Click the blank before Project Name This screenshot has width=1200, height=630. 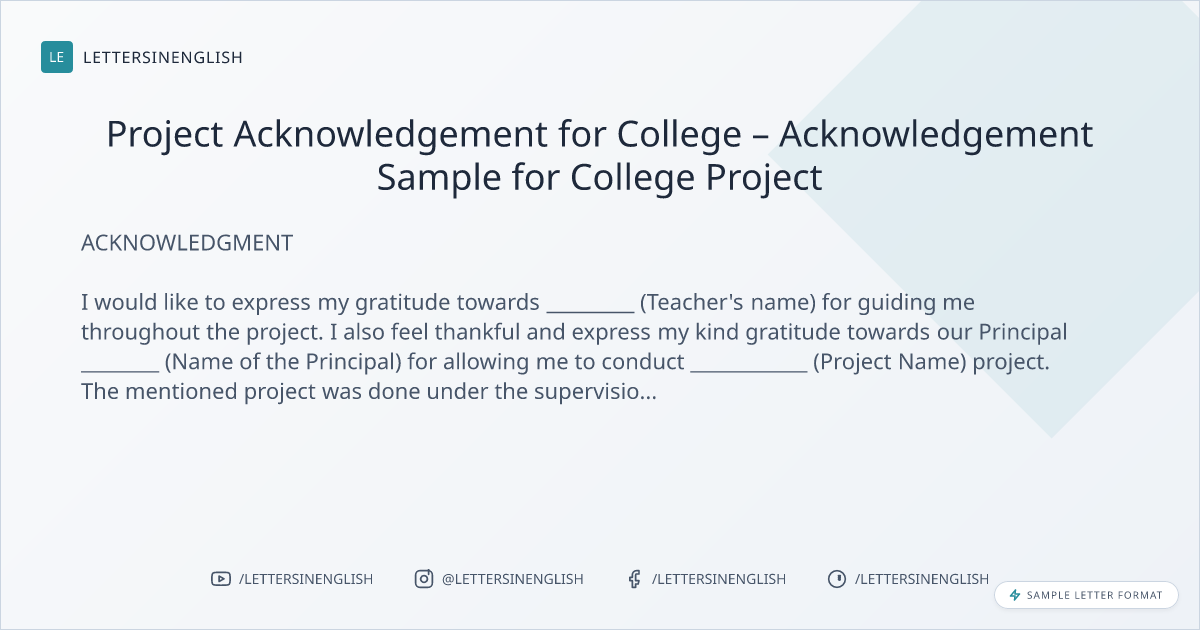click(748, 362)
